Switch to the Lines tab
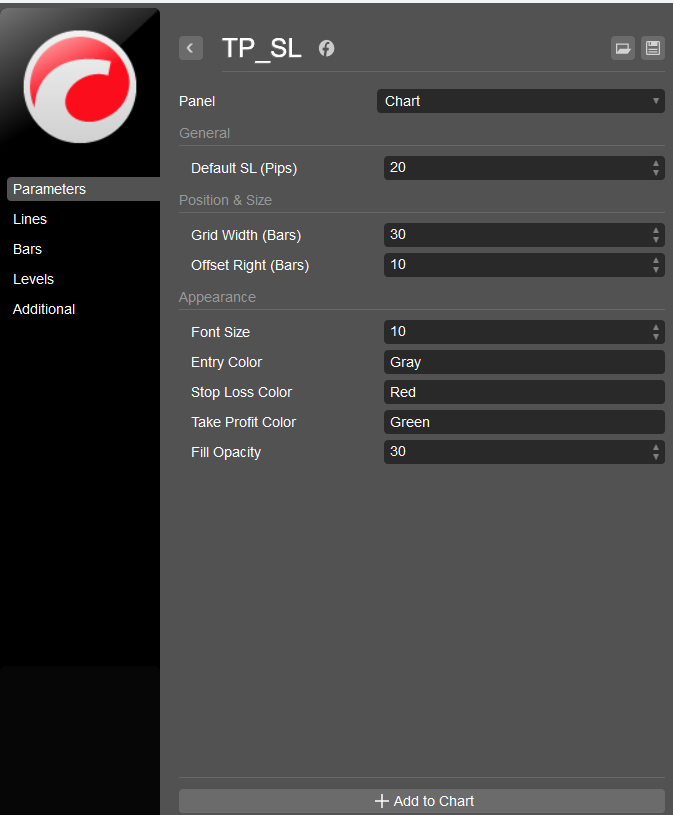 point(30,219)
